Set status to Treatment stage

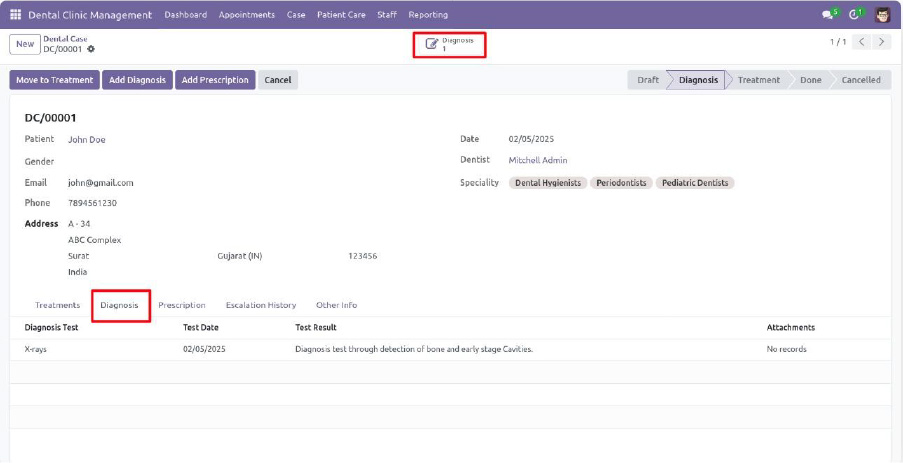[758, 80]
